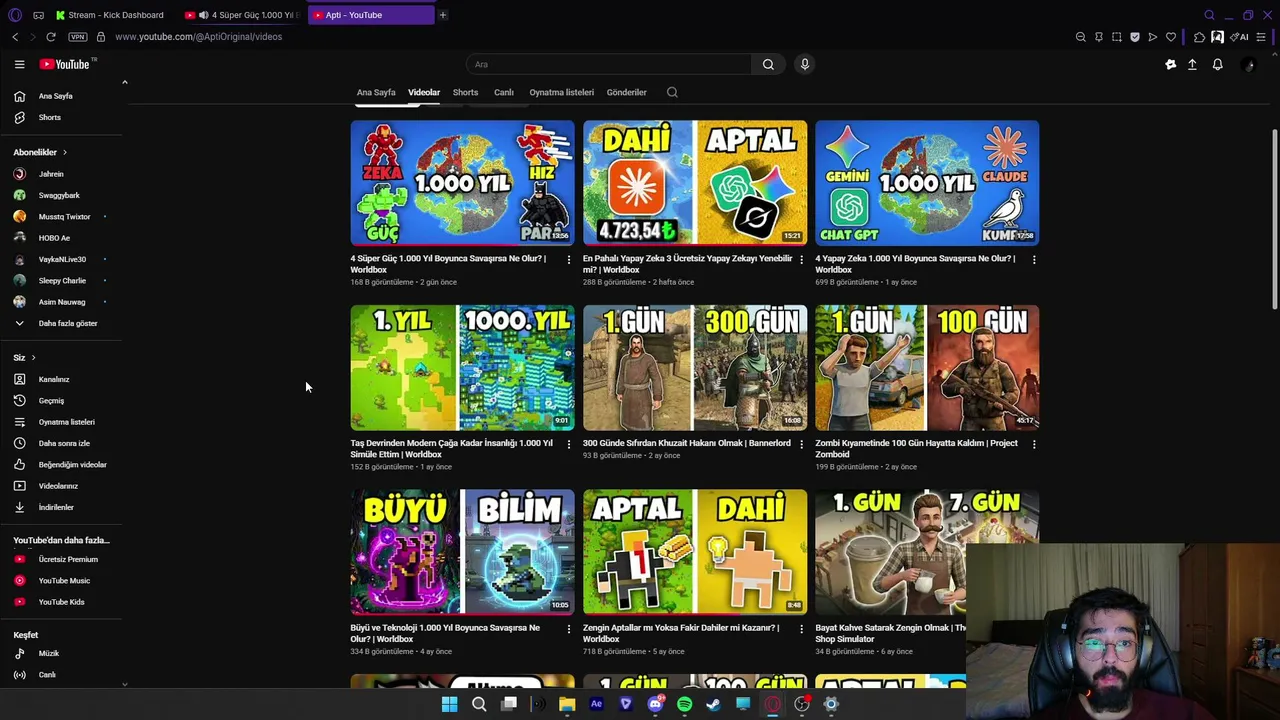
Task: Open 'Büyü ve Teknoloji 1.000 Yıl' video title
Action: (445, 634)
